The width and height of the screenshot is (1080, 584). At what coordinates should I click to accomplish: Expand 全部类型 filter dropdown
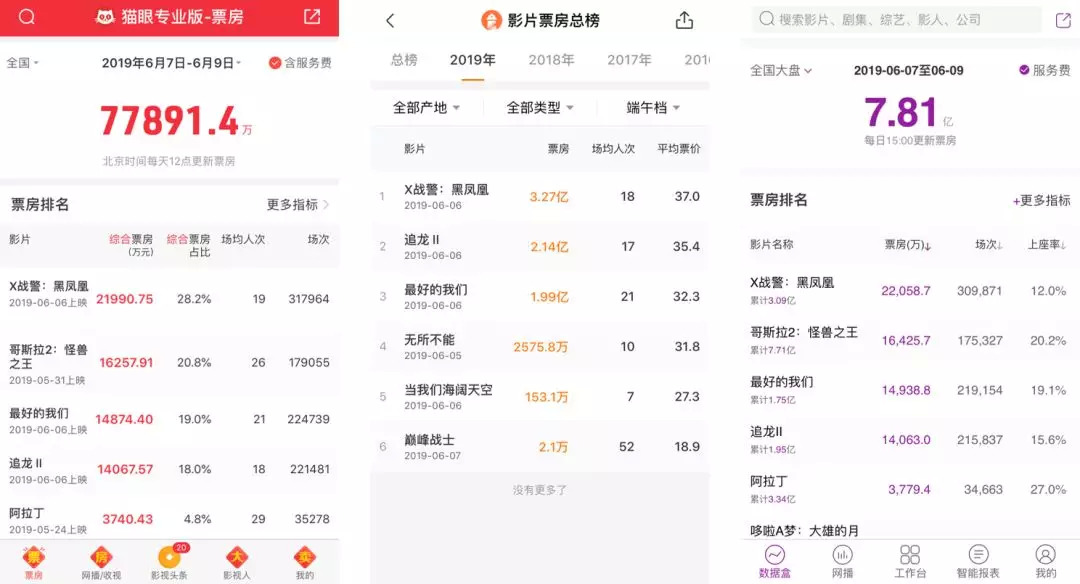(540, 107)
